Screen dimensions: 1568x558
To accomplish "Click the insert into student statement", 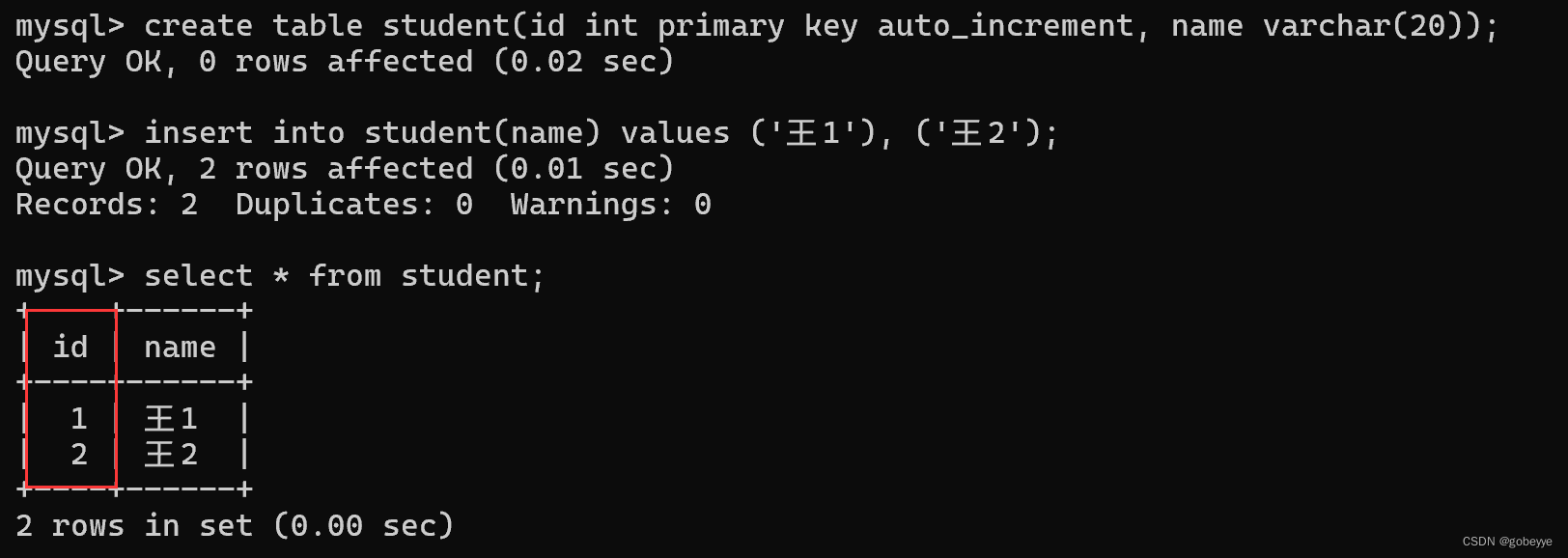I will coord(601,133).
